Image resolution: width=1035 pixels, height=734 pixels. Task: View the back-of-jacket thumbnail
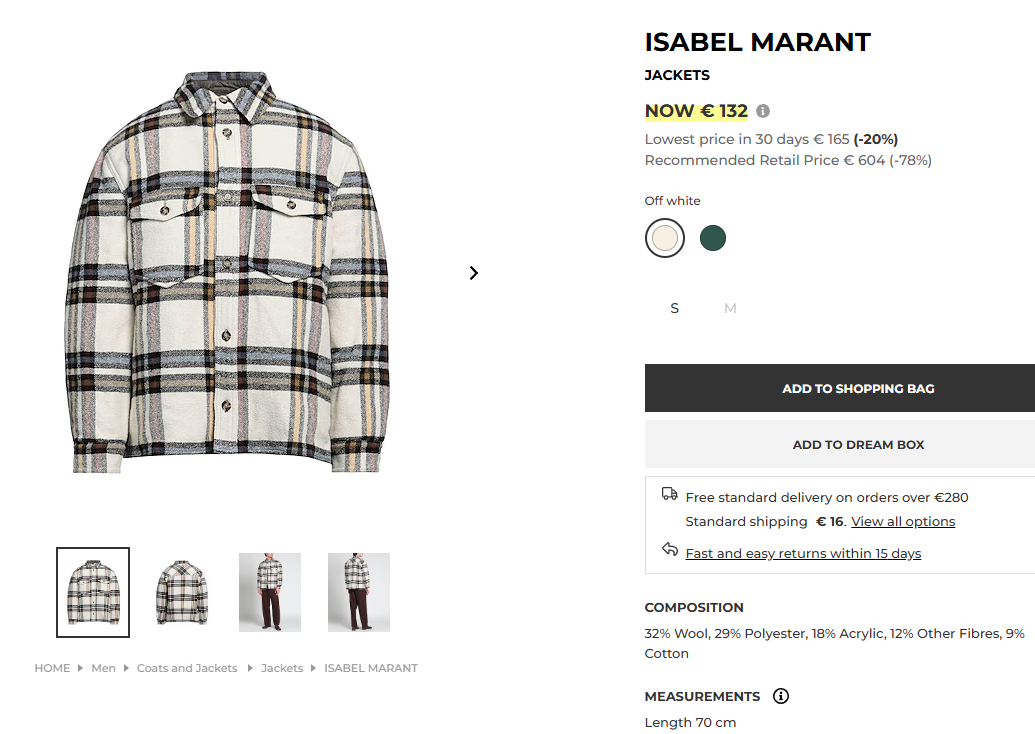coord(182,592)
